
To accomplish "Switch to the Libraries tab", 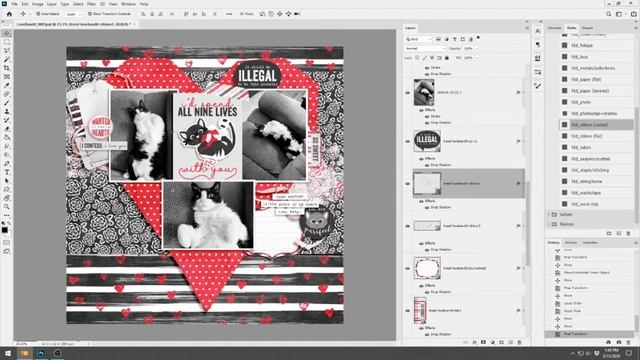I will pos(554,28).
